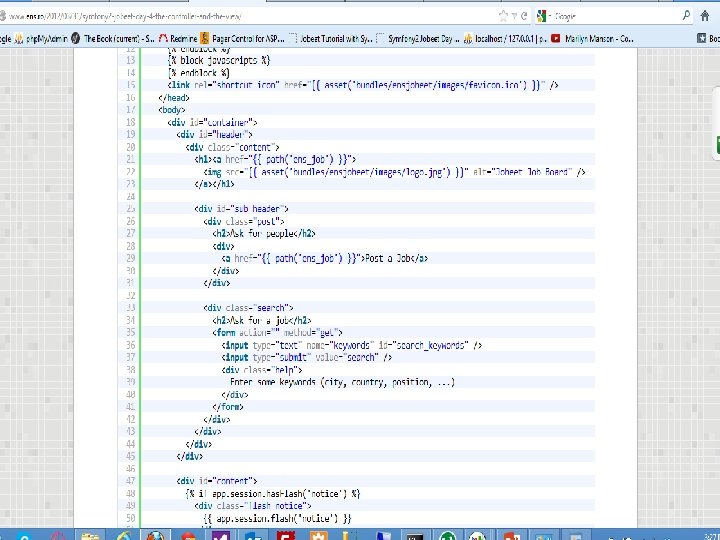The height and width of the screenshot is (540, 720).
Task: Click the hasFlash('notice') if line
Action: click(x=273, y=493)
